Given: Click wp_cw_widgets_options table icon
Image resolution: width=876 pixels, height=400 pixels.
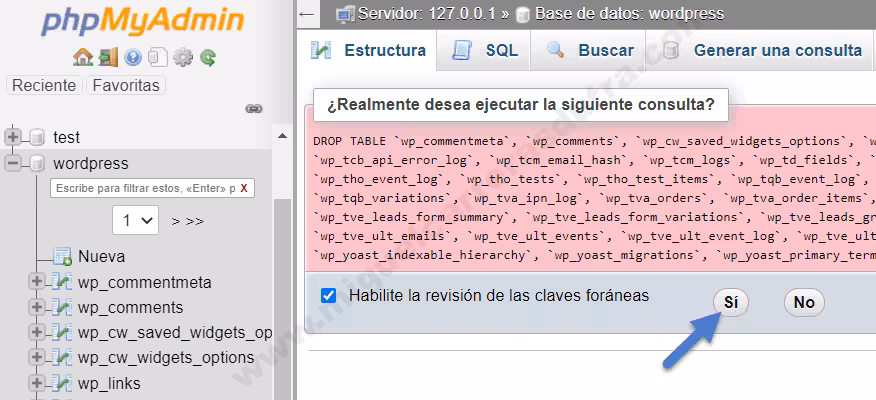Looking at the screenshot, I should 62,358.
